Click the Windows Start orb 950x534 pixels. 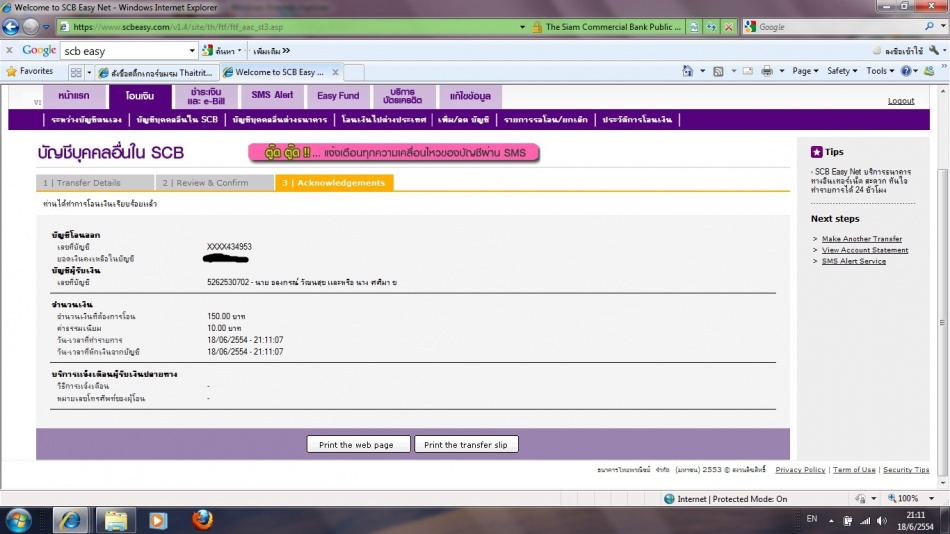[x=19, y=519]
